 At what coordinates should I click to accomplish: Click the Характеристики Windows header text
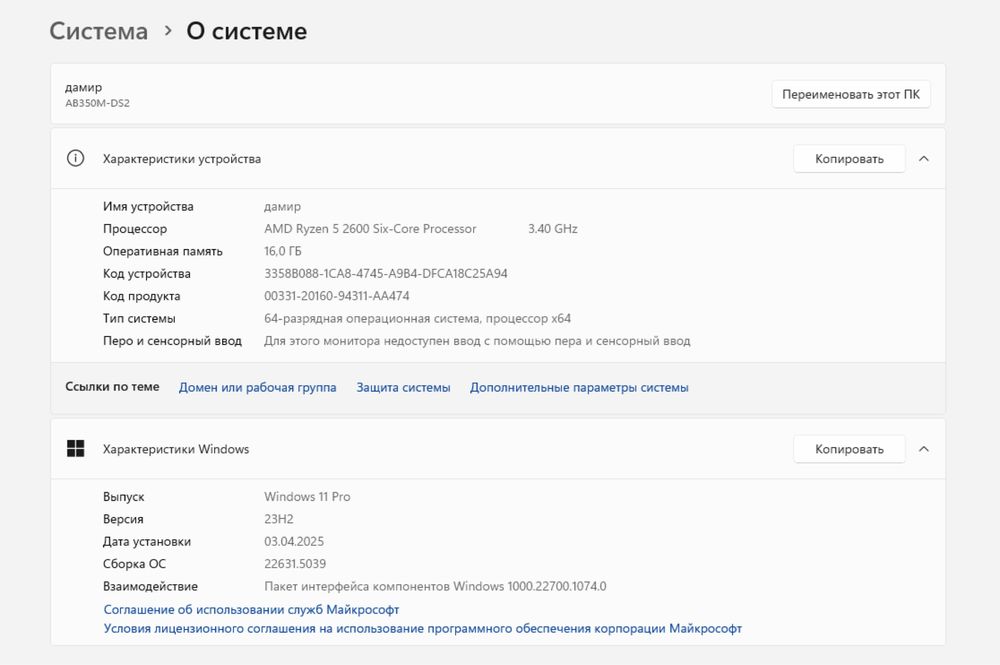coord(176,449)
